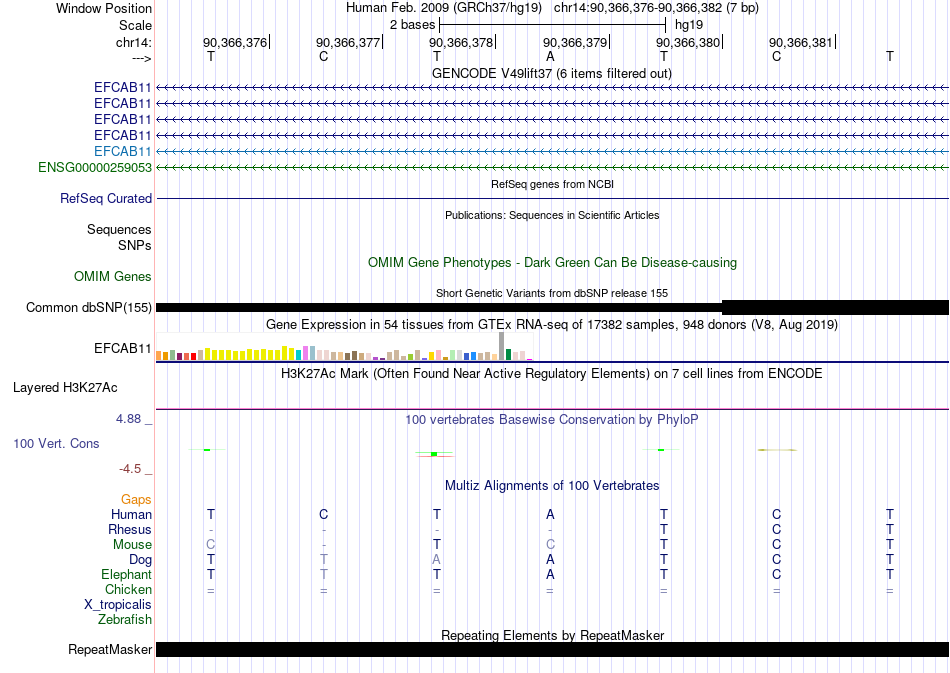The image size is (950, 673).
Task: Click the chr14: ruler label
Action: coord(133,42)
